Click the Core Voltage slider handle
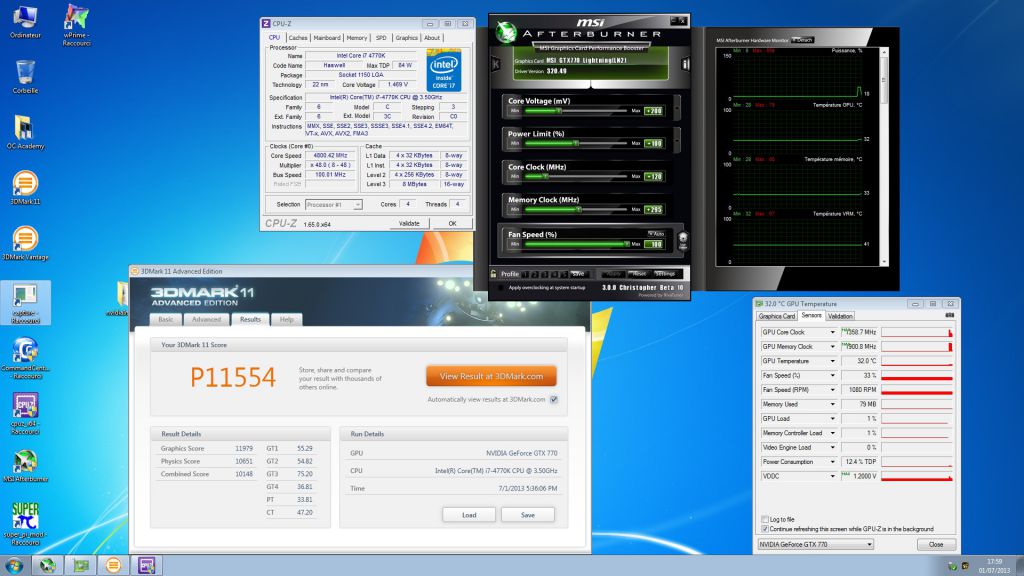 click(x=558, y=111)
